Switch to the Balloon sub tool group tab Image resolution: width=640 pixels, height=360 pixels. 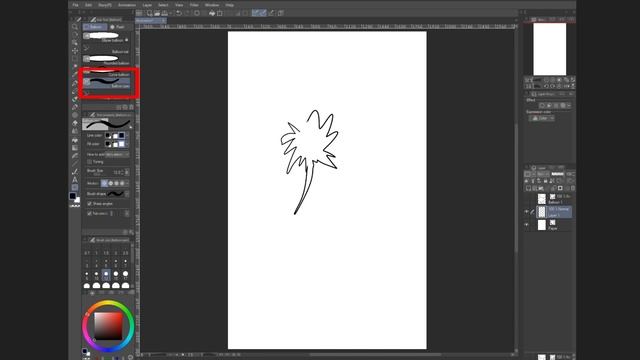click(x=95, y=27)
